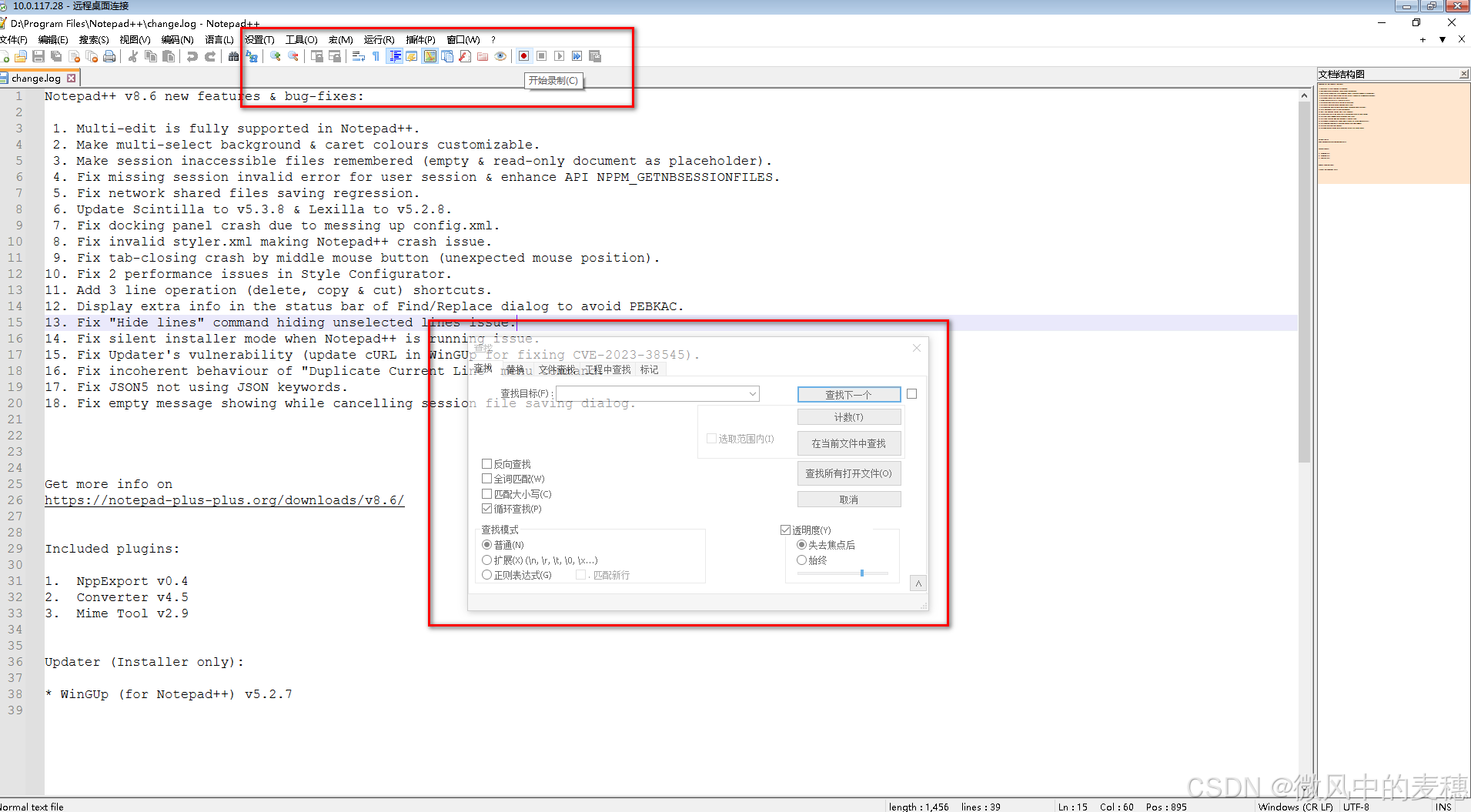Click the Monitoring eye icon in toolbar
Image resolution: width=1471 pixels, height=812 pixels.
point(500,56)
